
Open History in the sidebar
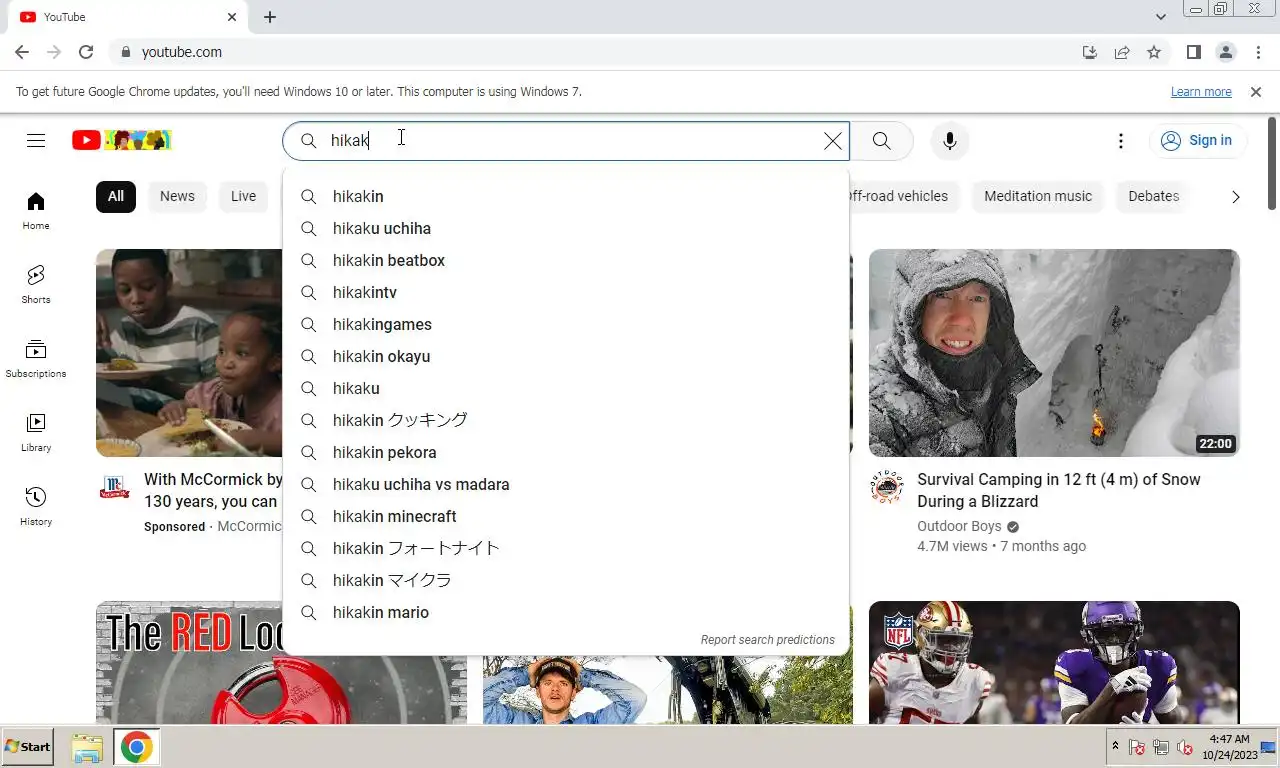(x=36, y=506)
